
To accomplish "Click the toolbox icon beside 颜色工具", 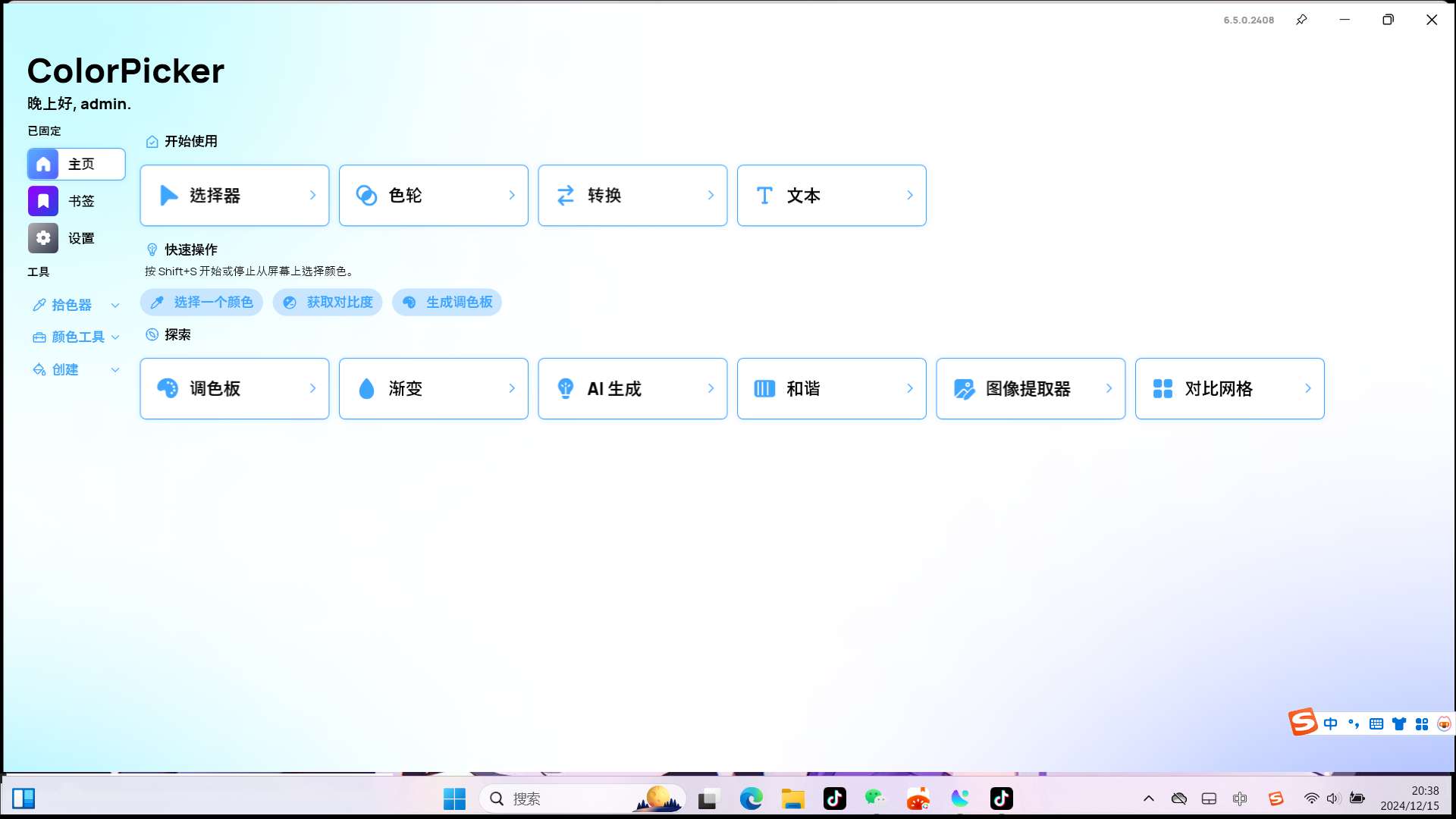I will [39, 337].
